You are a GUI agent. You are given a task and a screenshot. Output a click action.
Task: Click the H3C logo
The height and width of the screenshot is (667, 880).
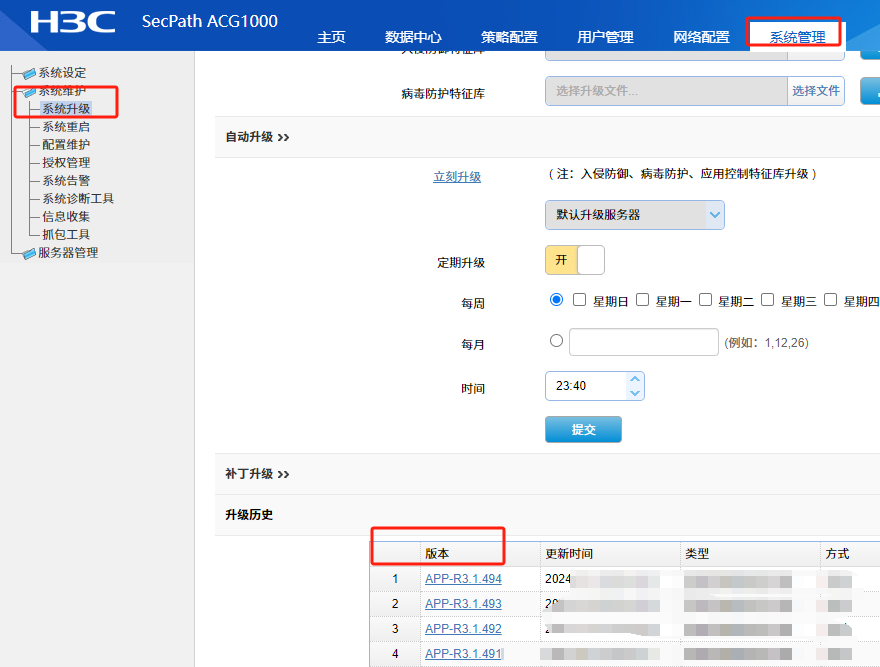coord(73,22)
